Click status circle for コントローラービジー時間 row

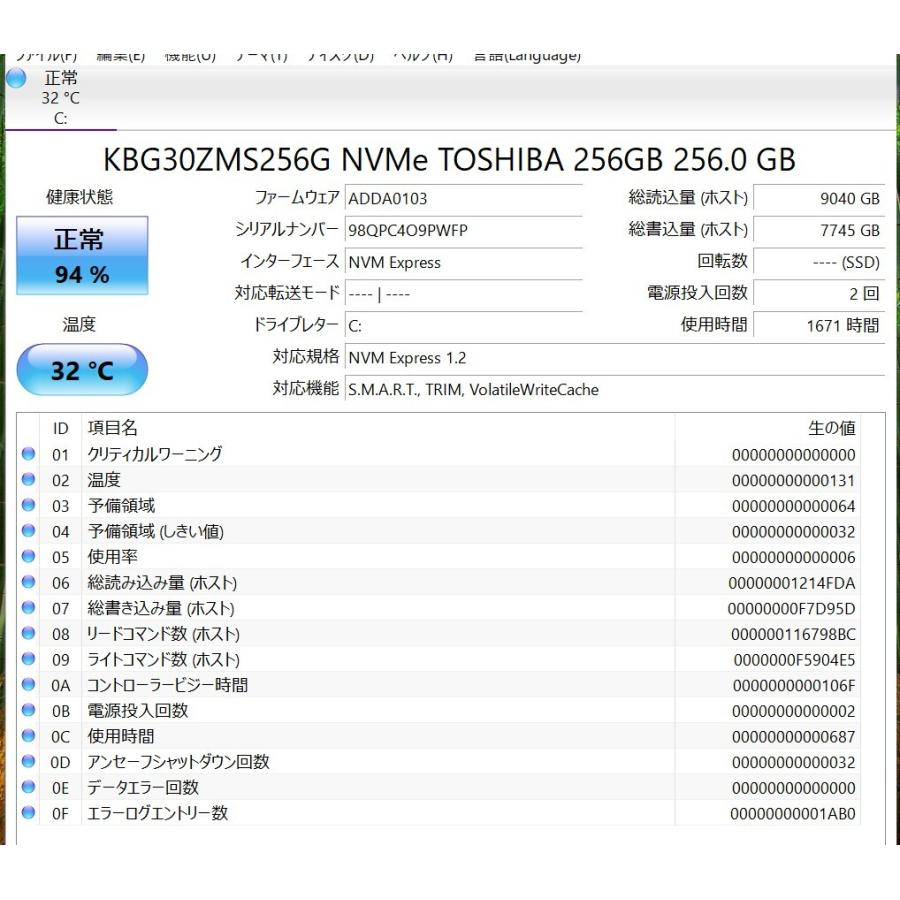point(28,684)
